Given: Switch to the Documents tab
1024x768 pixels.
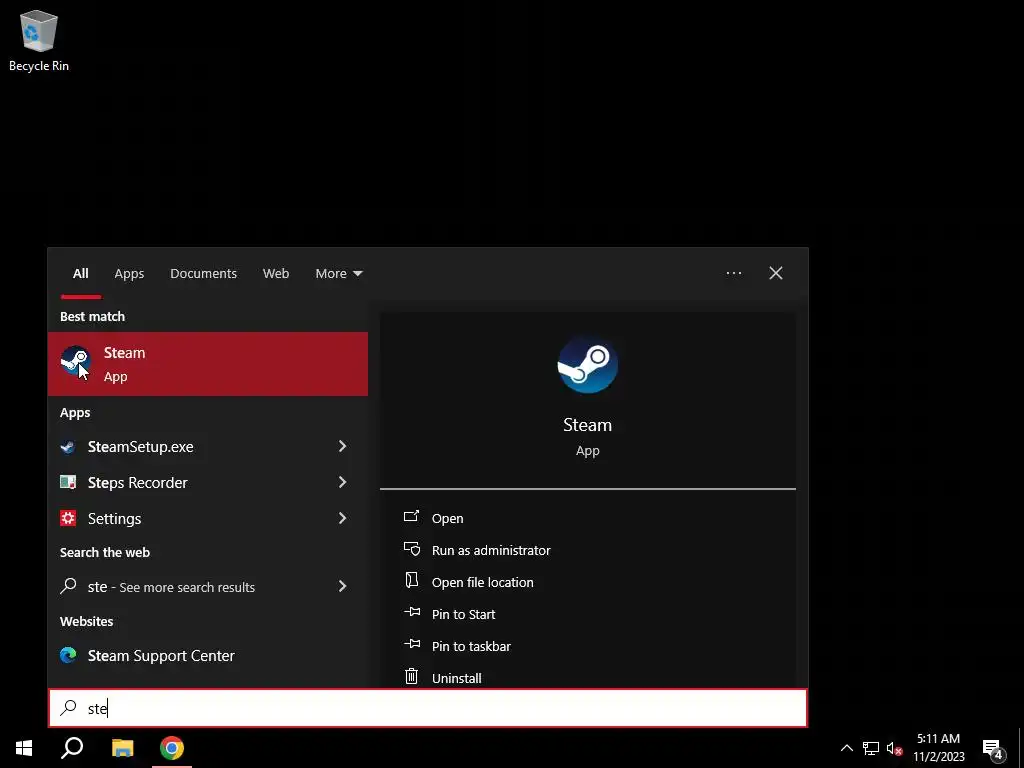Looking at the screenshot, I should click(x=203, y=274).
